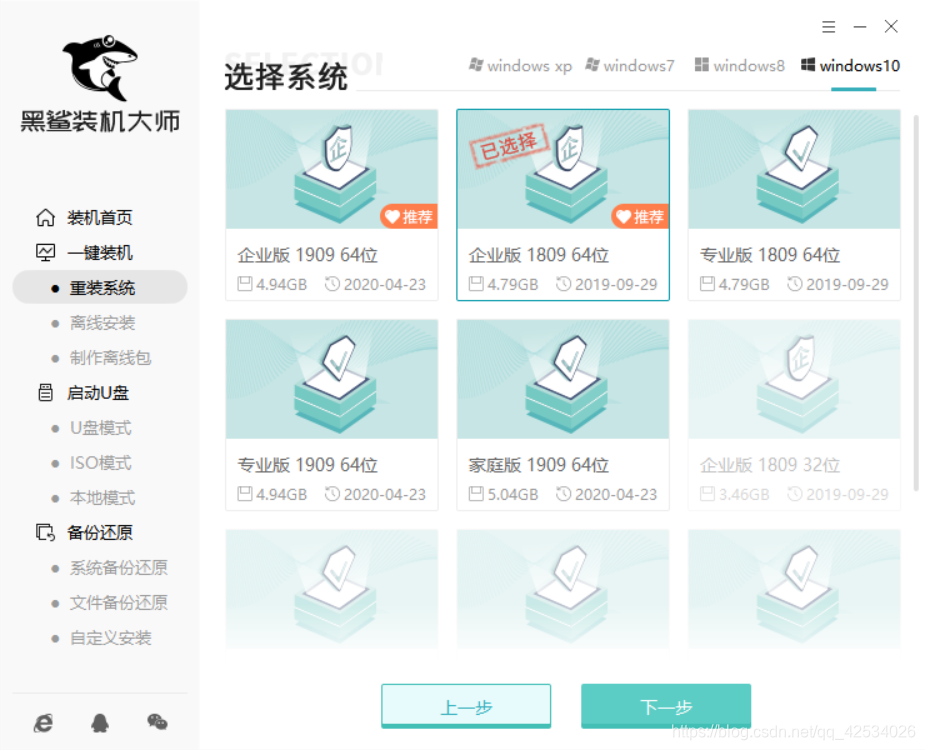
Task: Switch to windows8 tab
Action: [740, 65]
